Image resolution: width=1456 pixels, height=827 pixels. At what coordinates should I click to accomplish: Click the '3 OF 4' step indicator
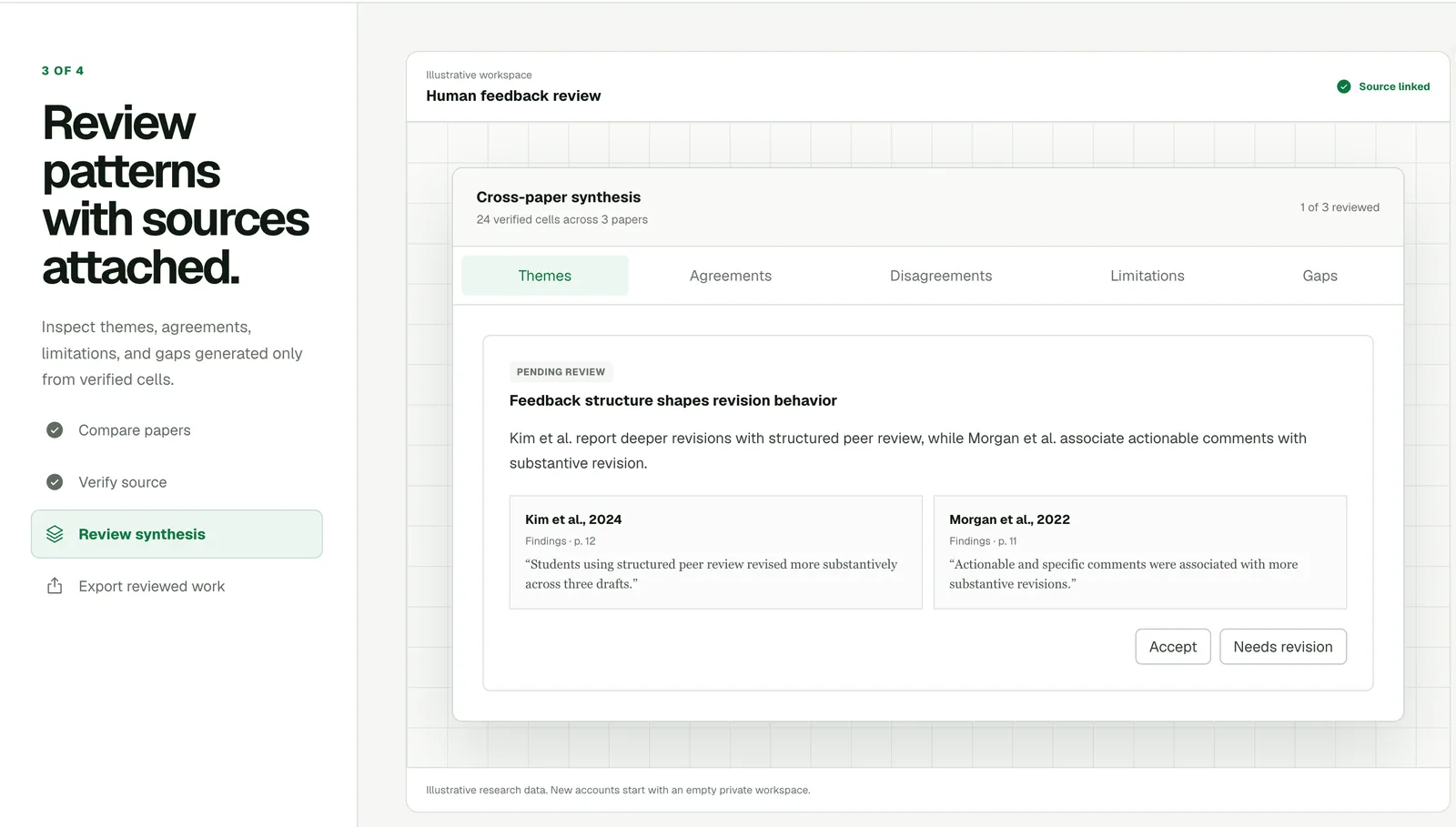63,70
